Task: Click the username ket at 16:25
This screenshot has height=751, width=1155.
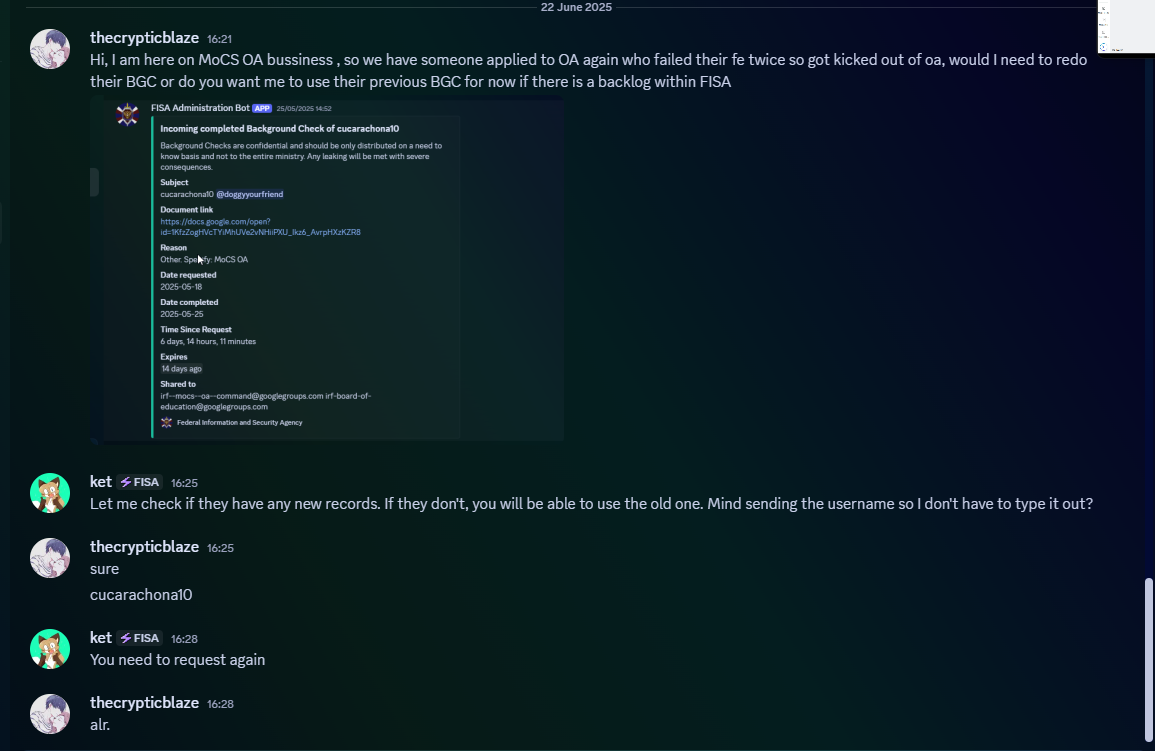Action: pyautogui.click(x=101, y=482)
